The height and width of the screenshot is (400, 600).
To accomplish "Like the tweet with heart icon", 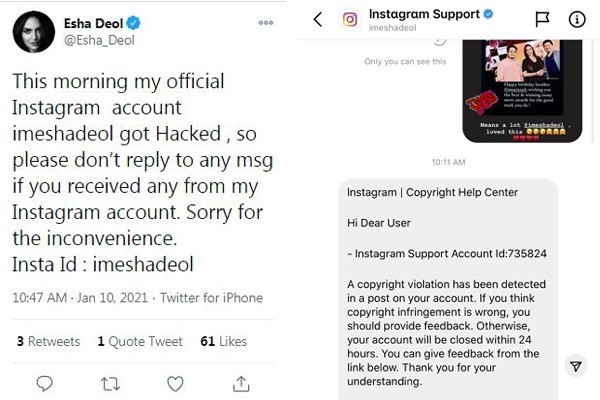I will 175,383.
